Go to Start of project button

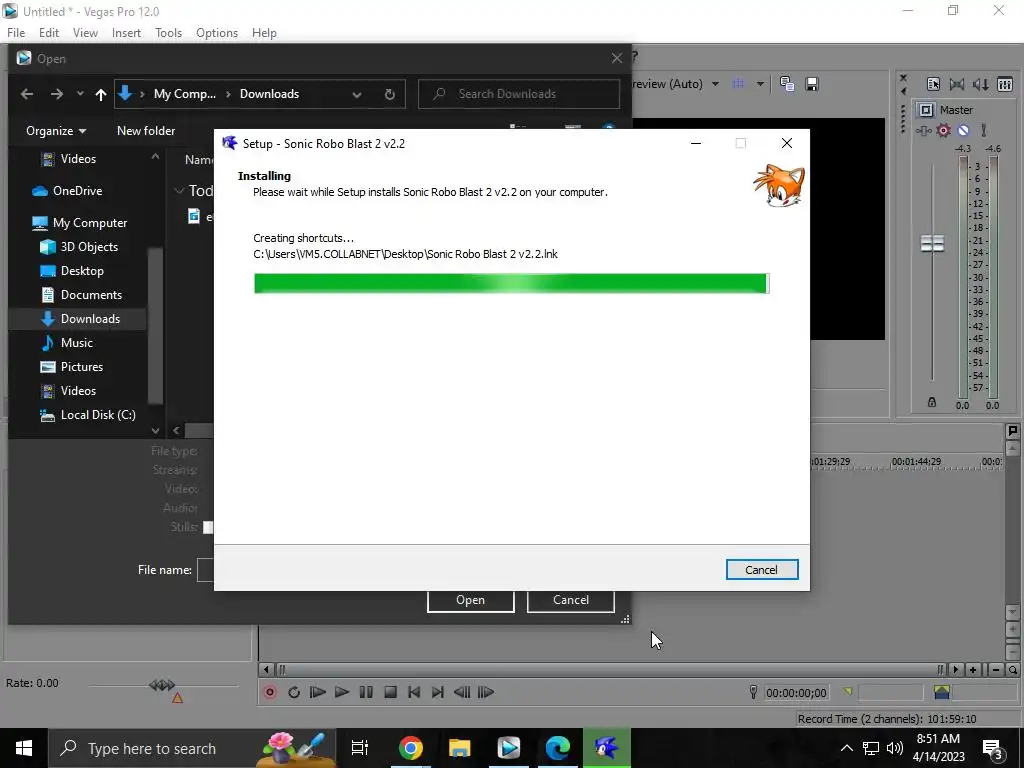[x=414, y=692]
